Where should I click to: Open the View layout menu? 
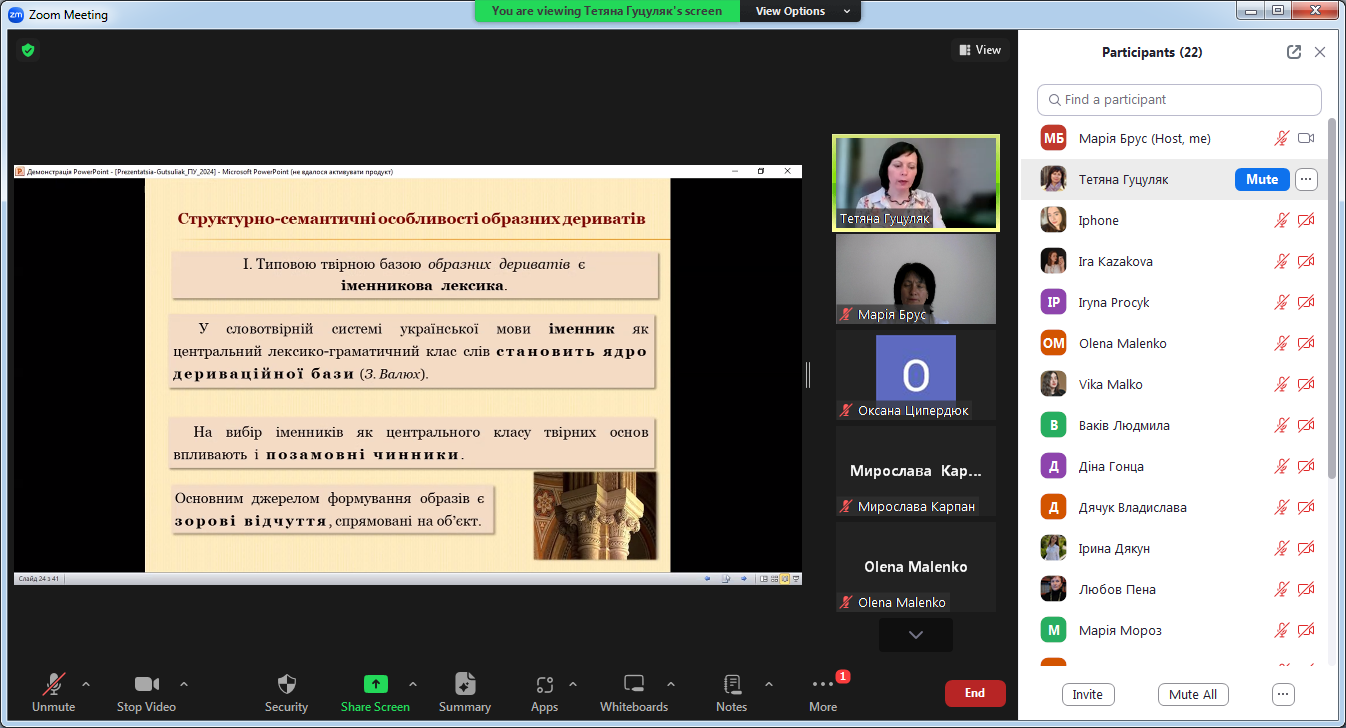(980, 50)
